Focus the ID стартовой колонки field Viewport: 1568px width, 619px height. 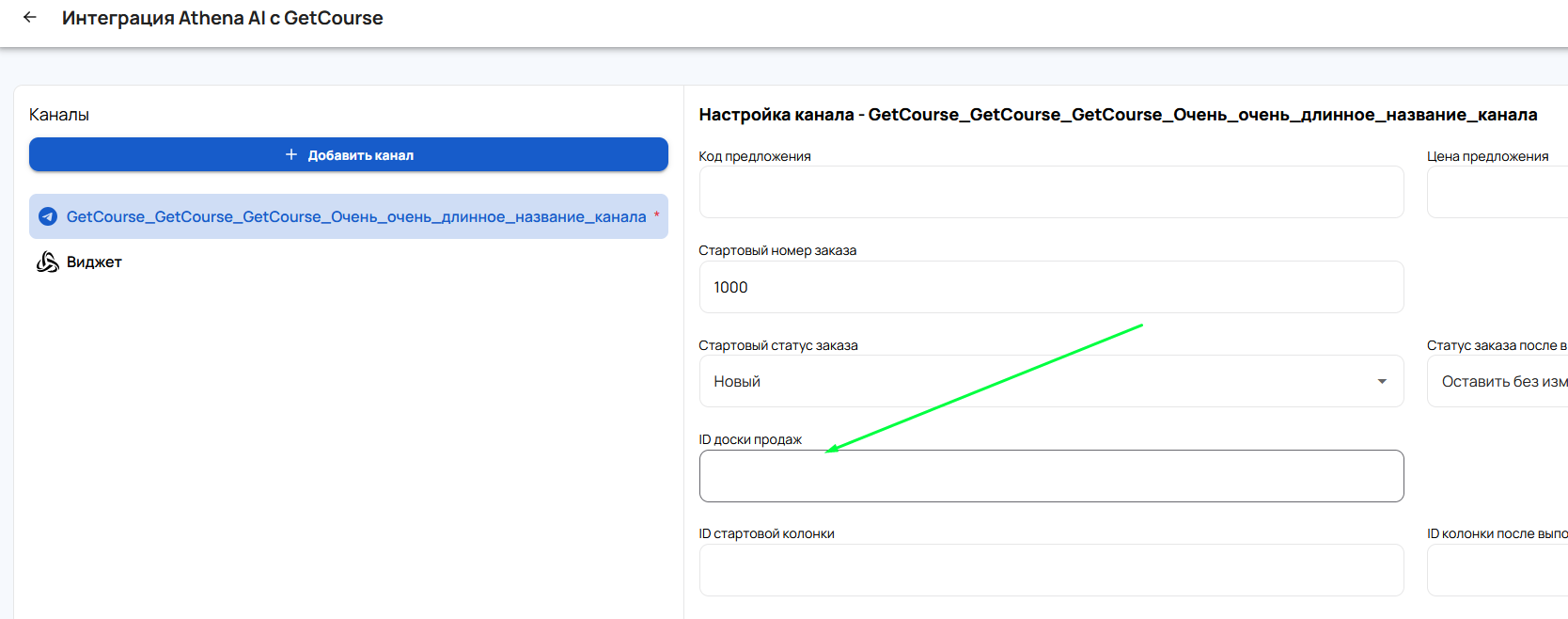(1051, 570)
